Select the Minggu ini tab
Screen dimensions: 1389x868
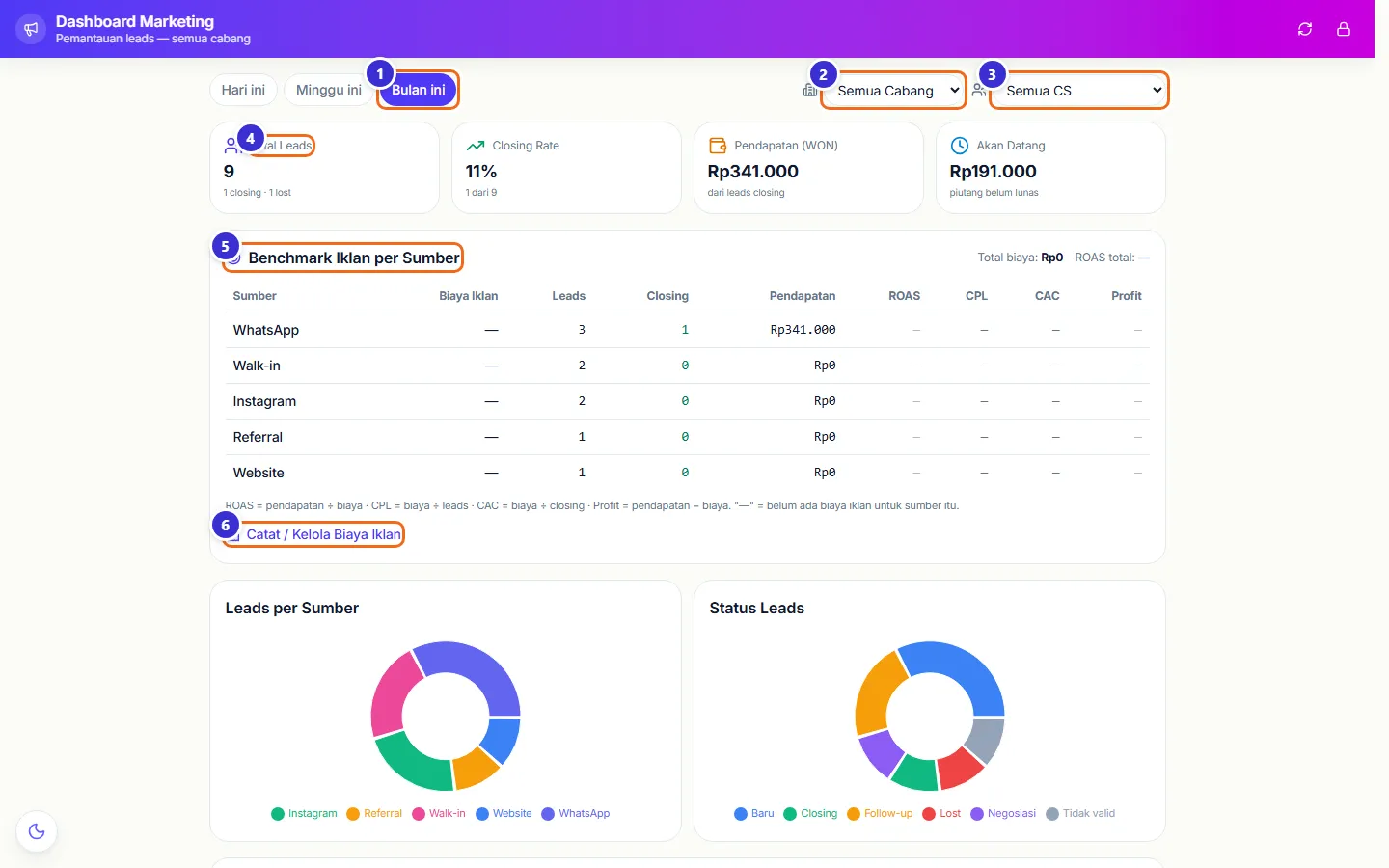pyautogui.click(x=329, y=90)
